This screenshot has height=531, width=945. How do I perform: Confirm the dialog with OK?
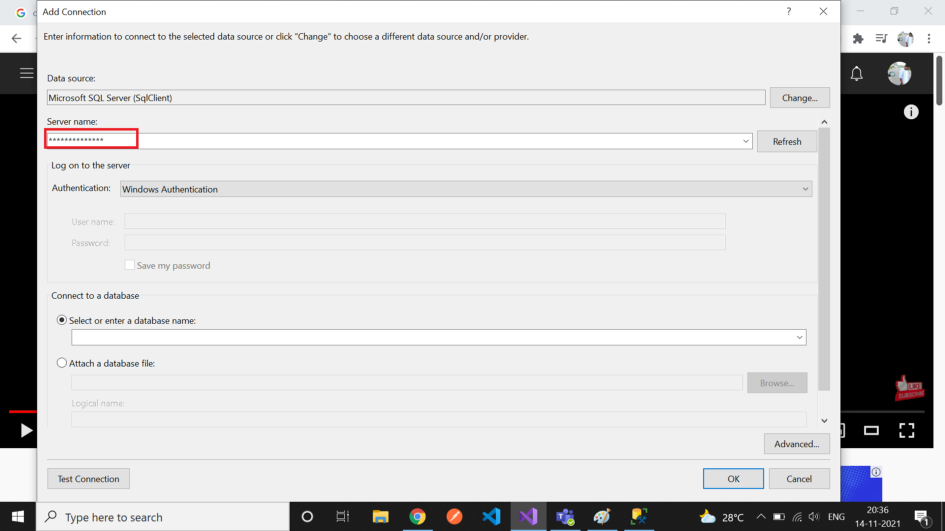733,479
